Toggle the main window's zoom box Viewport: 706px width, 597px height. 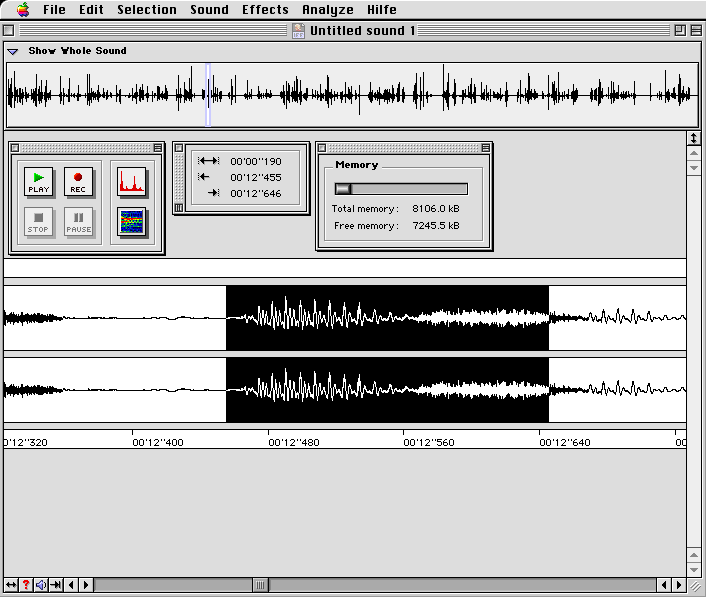[680, 31]
